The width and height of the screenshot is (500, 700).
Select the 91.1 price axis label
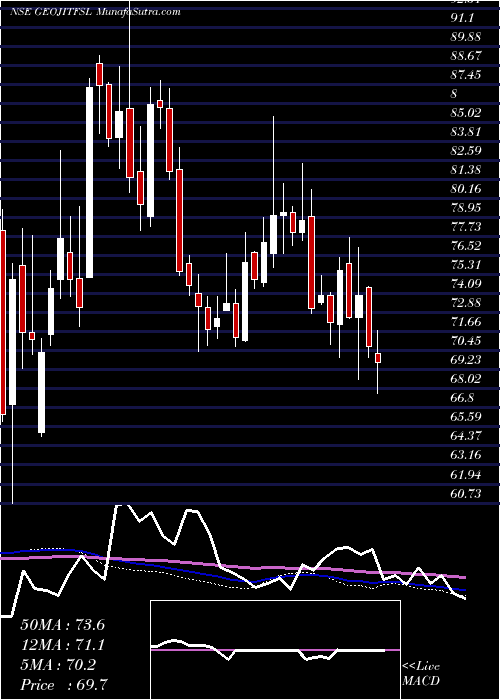462,18
